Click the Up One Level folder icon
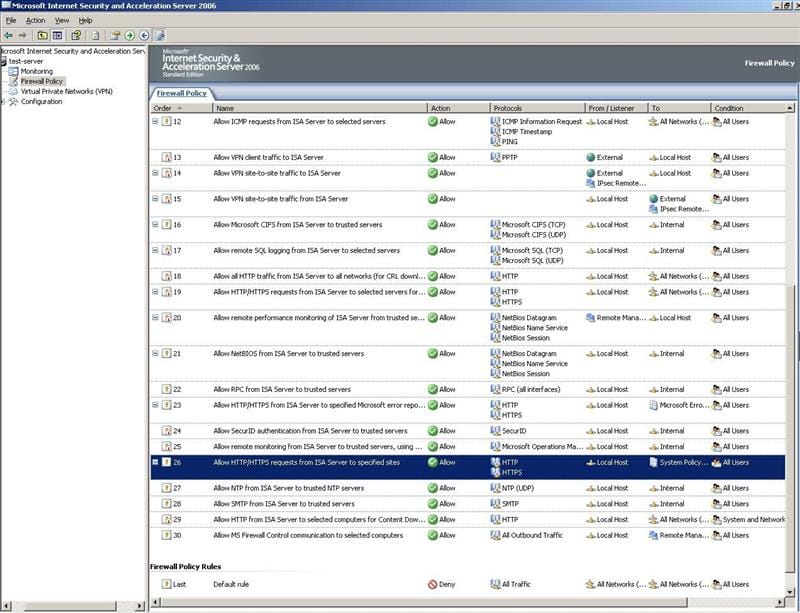 point(42,35)
